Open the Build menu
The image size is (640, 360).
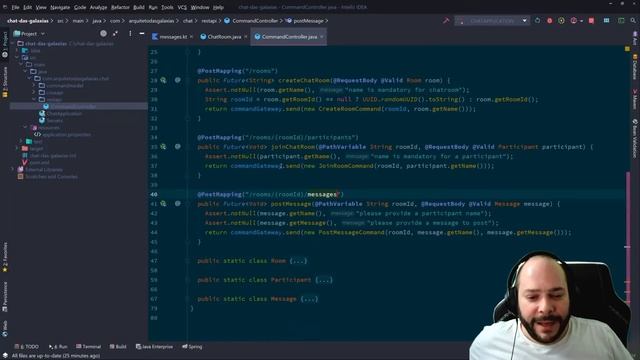pos(139,7)
